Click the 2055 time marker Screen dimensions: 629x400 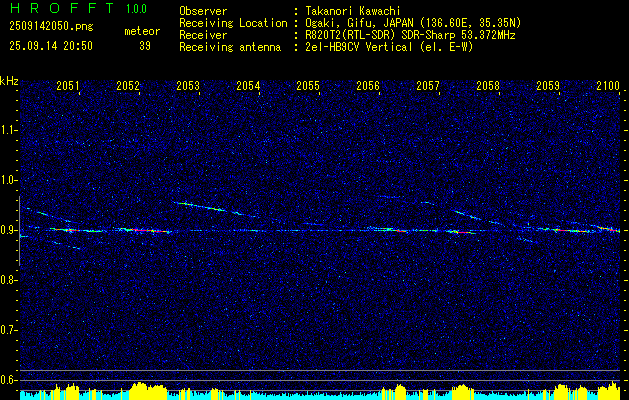point(308,85)
